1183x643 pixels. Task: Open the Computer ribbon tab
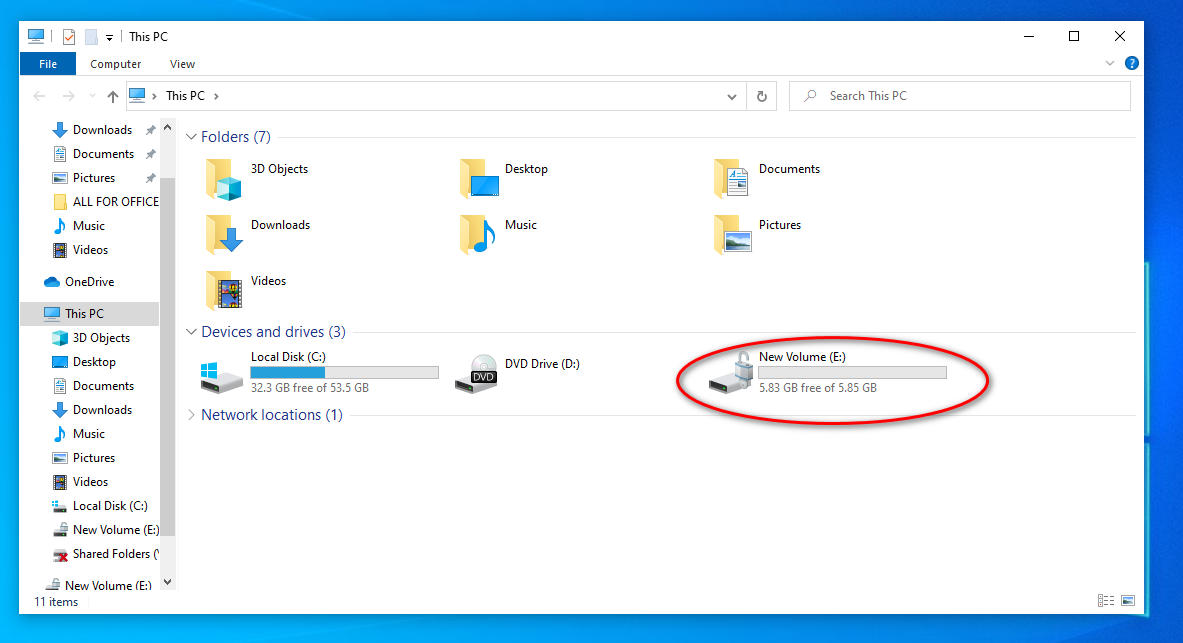(115, 64)
